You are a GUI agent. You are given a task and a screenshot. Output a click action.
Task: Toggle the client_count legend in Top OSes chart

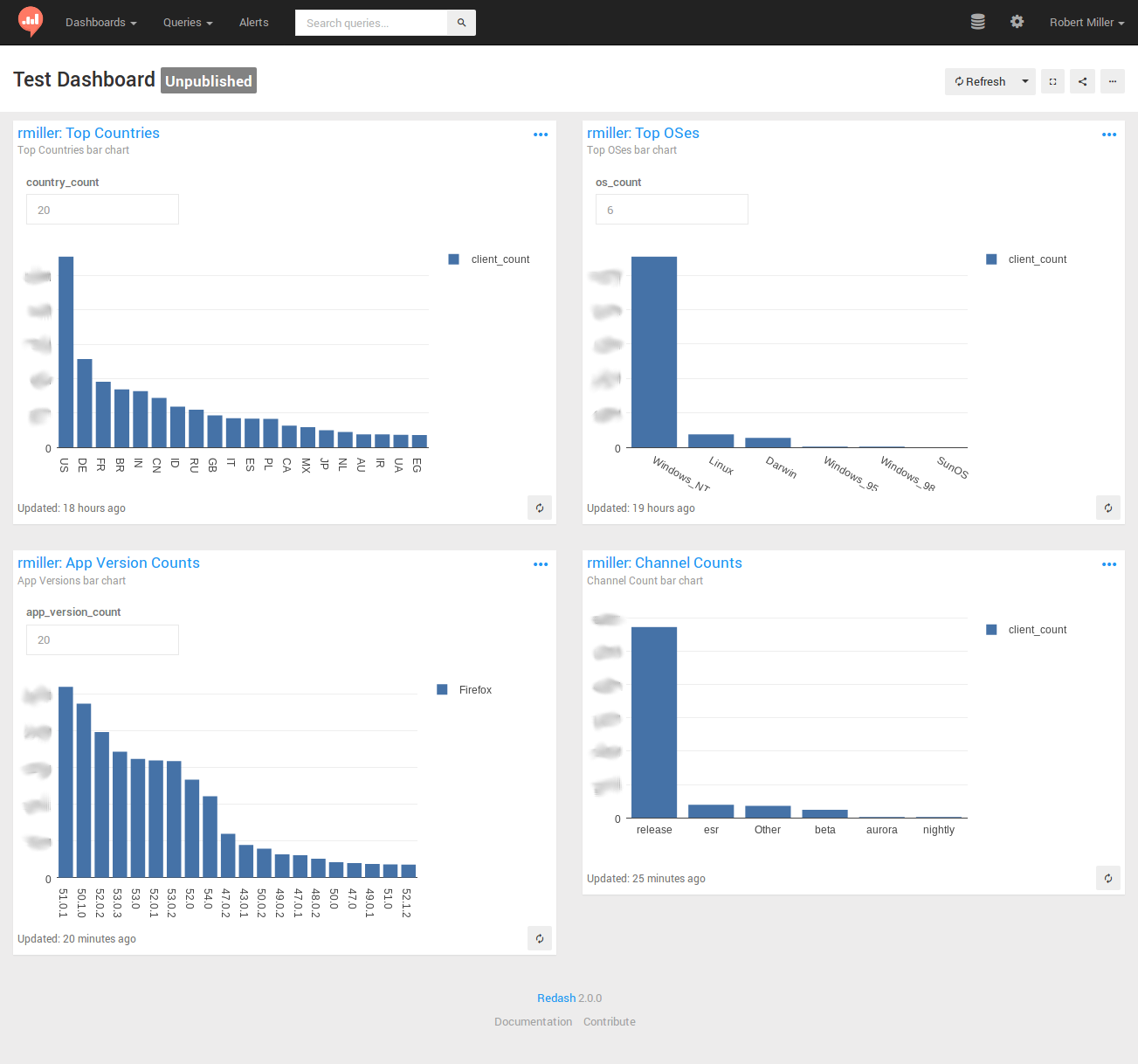tap(1026, 259)
